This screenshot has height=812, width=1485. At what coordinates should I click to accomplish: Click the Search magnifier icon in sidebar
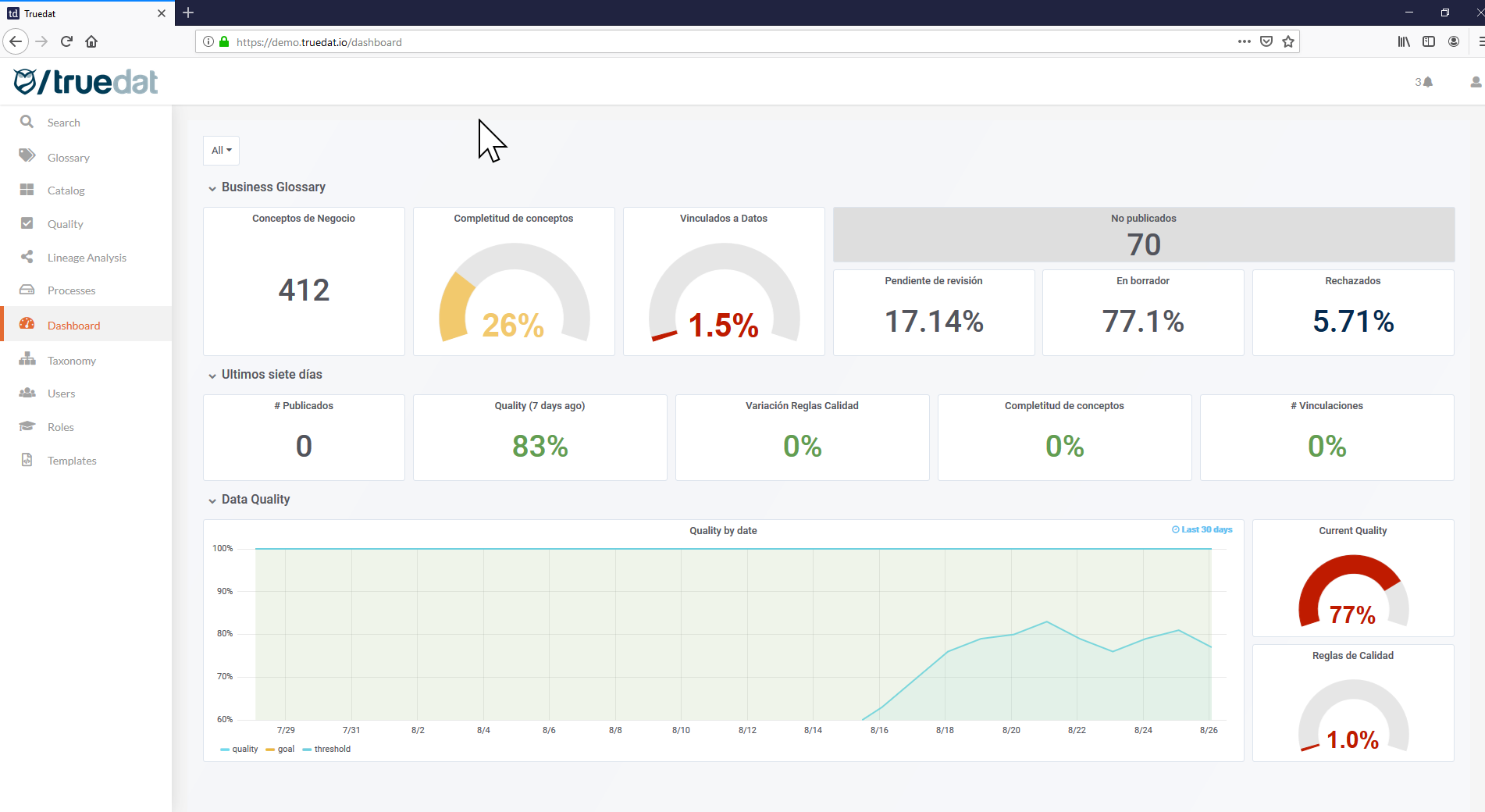tap(27, 122)
